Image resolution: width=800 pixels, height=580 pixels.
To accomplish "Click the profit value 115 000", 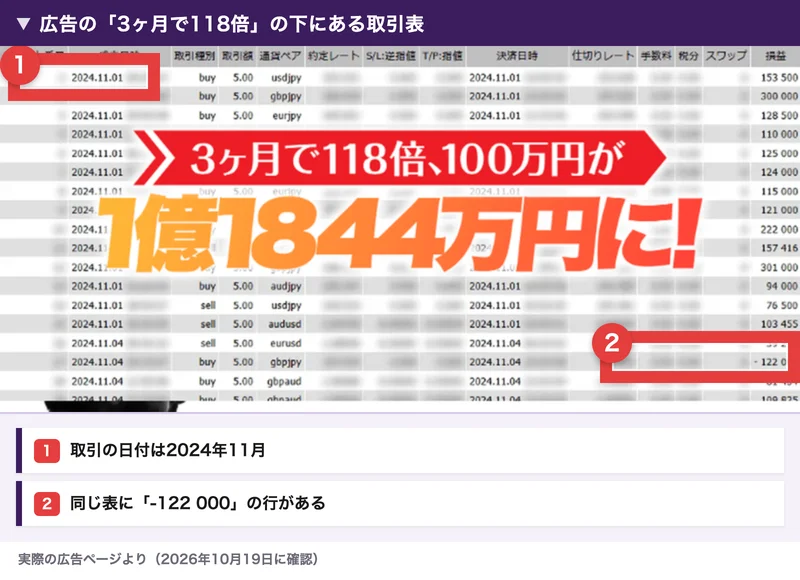I will (779, 191).
